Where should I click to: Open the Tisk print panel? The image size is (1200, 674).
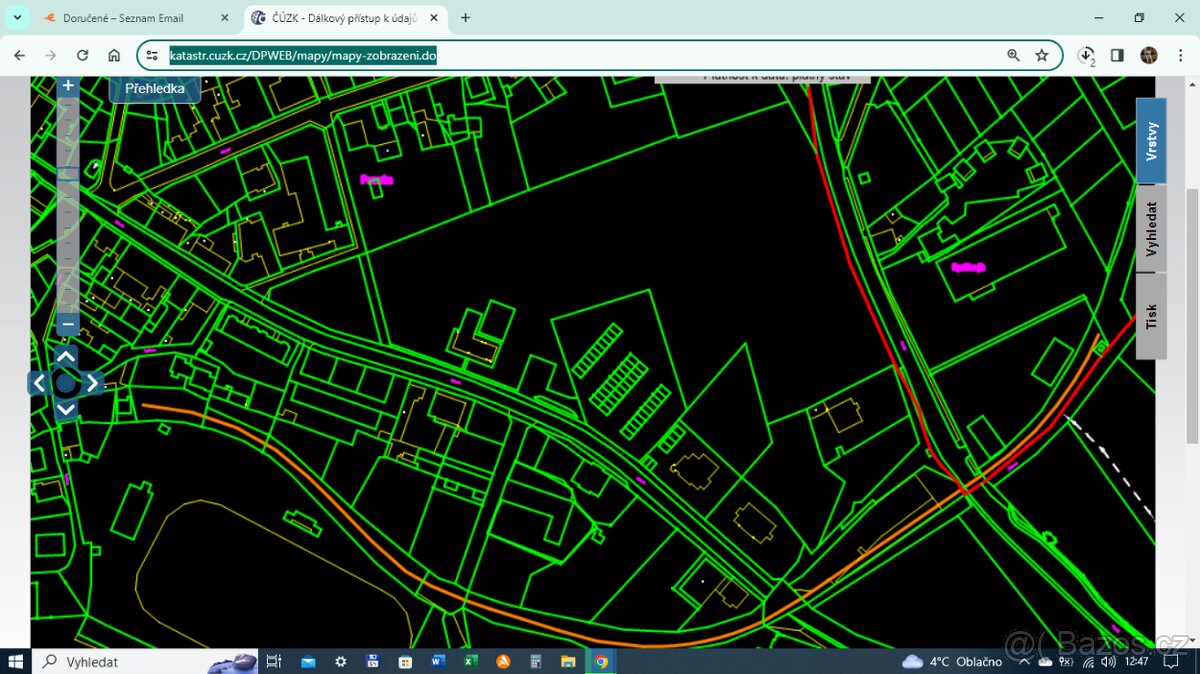1151,316
